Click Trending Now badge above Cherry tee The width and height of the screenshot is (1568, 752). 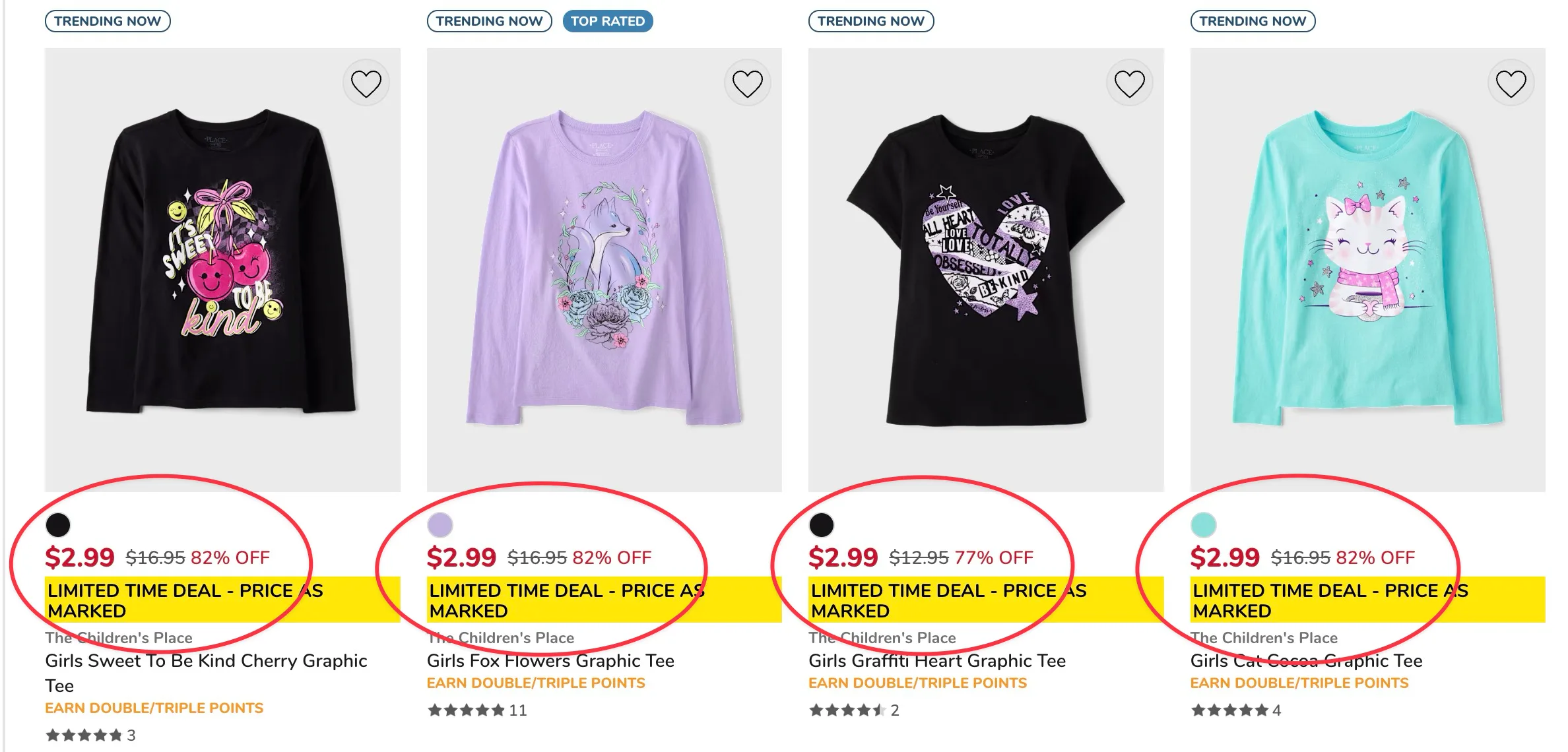click(x=108, y=21)
